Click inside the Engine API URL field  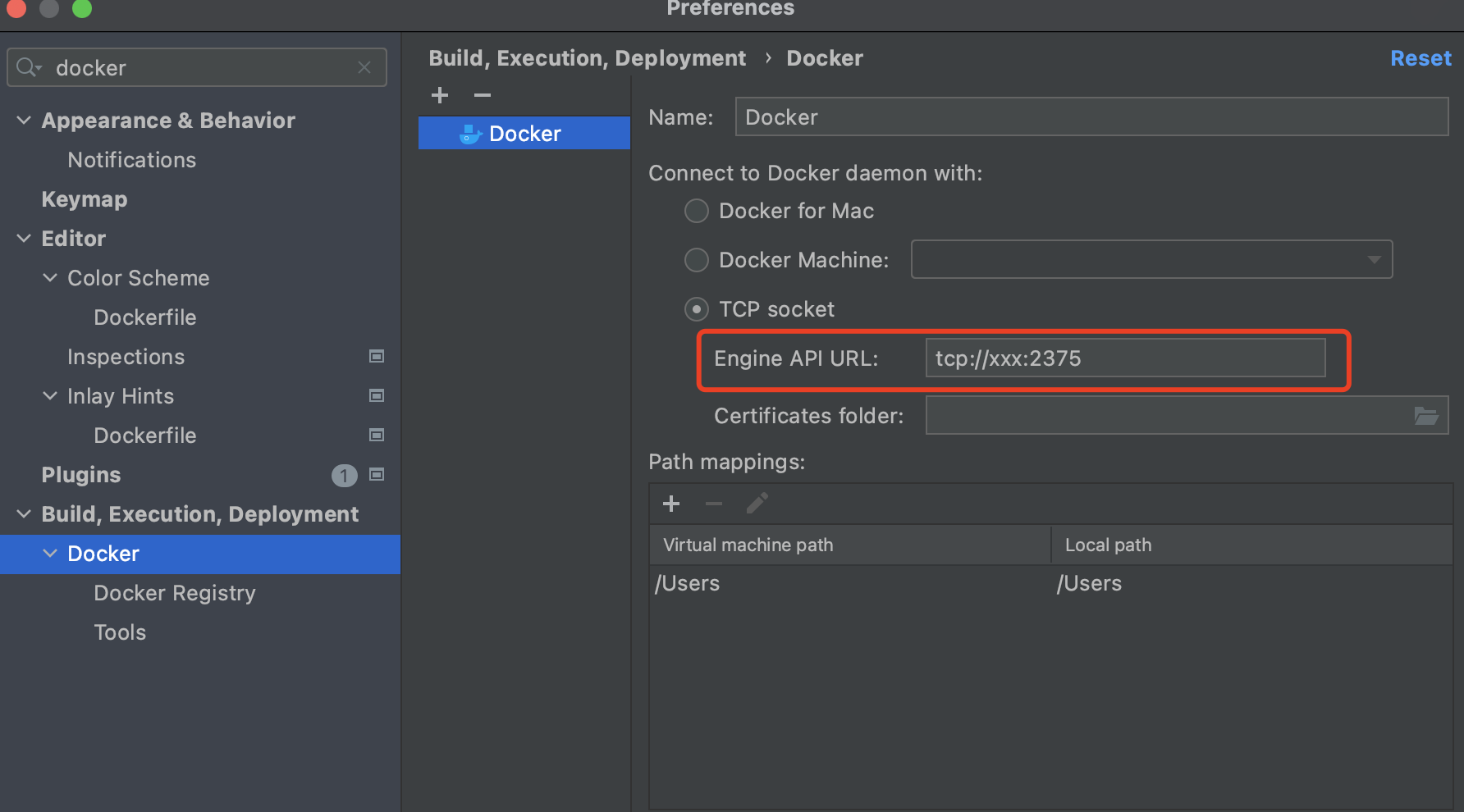point(1124,358)
